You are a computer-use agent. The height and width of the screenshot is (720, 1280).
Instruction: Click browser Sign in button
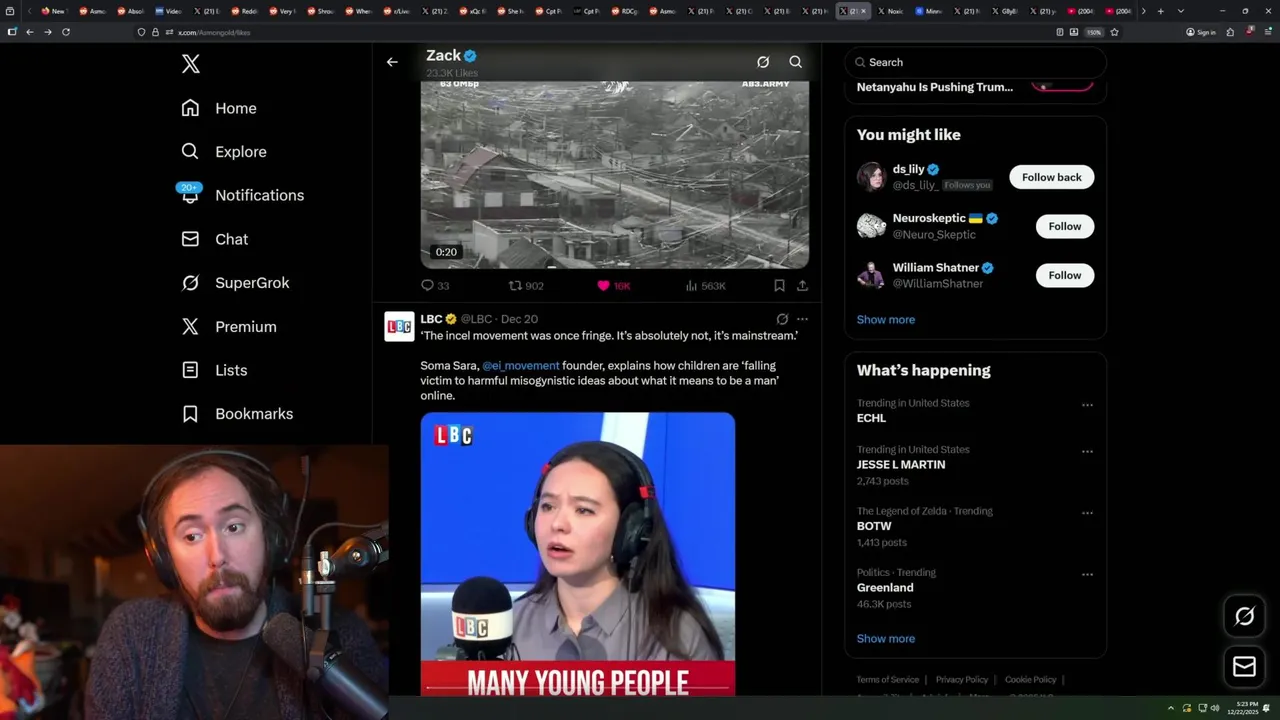[x=1201, y=32]
